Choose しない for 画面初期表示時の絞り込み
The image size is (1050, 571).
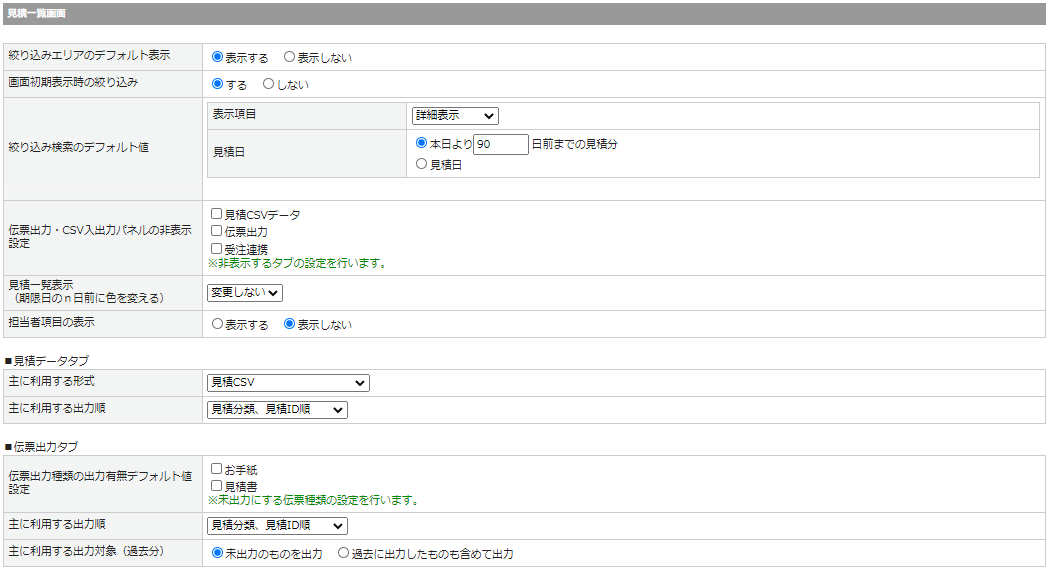tap(268, 84)
